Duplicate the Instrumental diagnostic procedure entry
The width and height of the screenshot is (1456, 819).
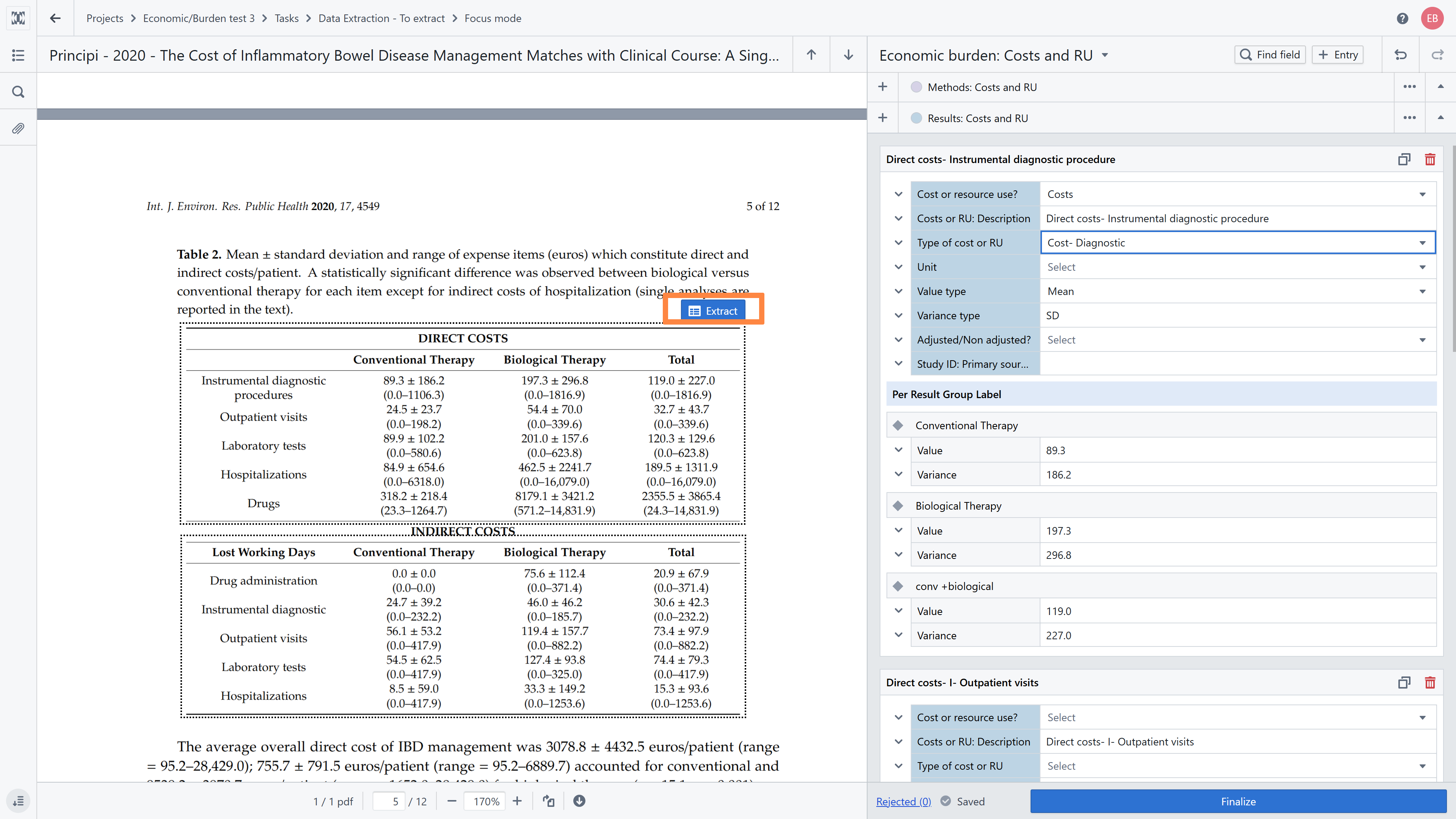pyautogui.click(x=1404, y=159)
